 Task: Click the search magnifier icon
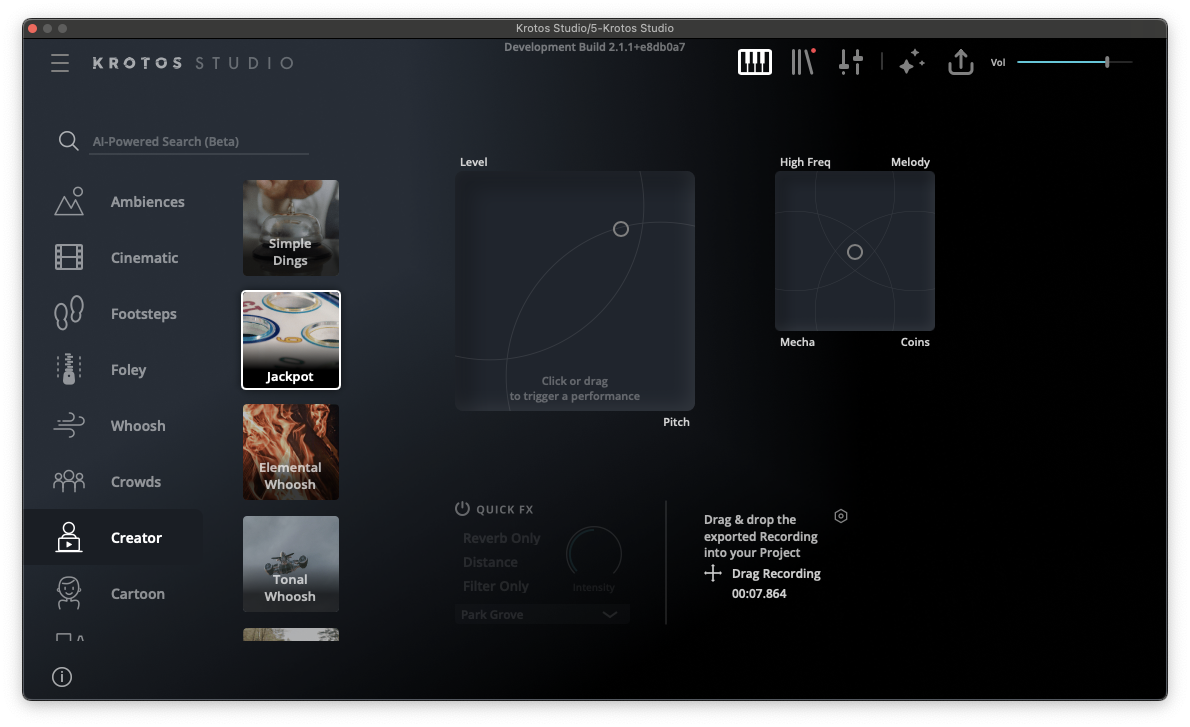(68, 140)
